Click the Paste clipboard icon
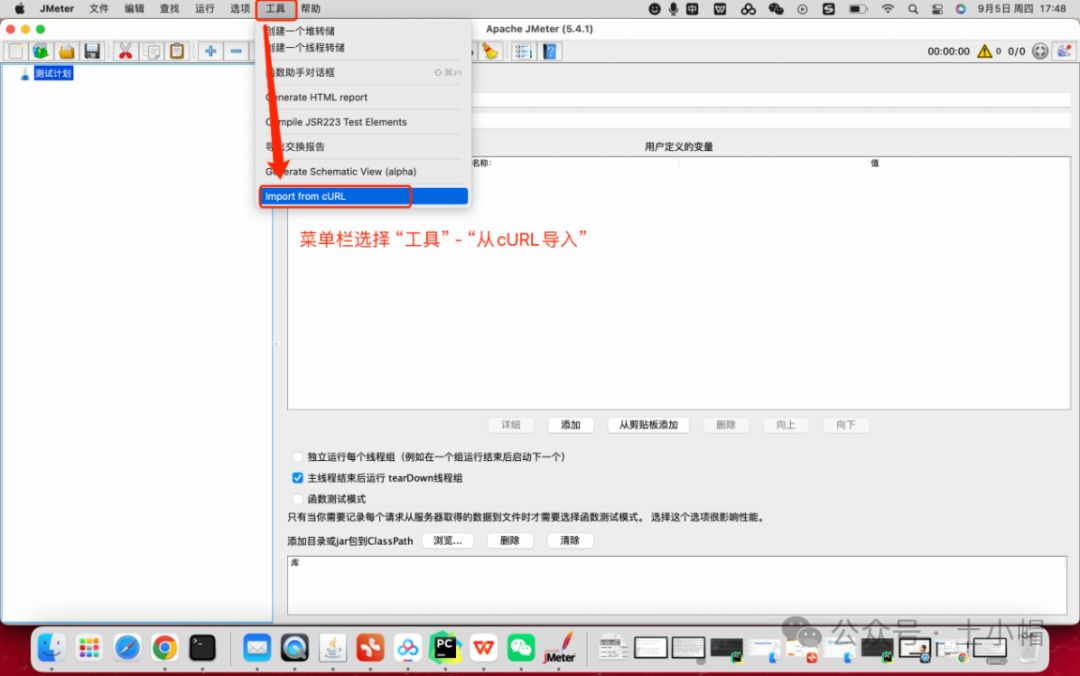Viewport: 1080px width, 676px height. 177,51
